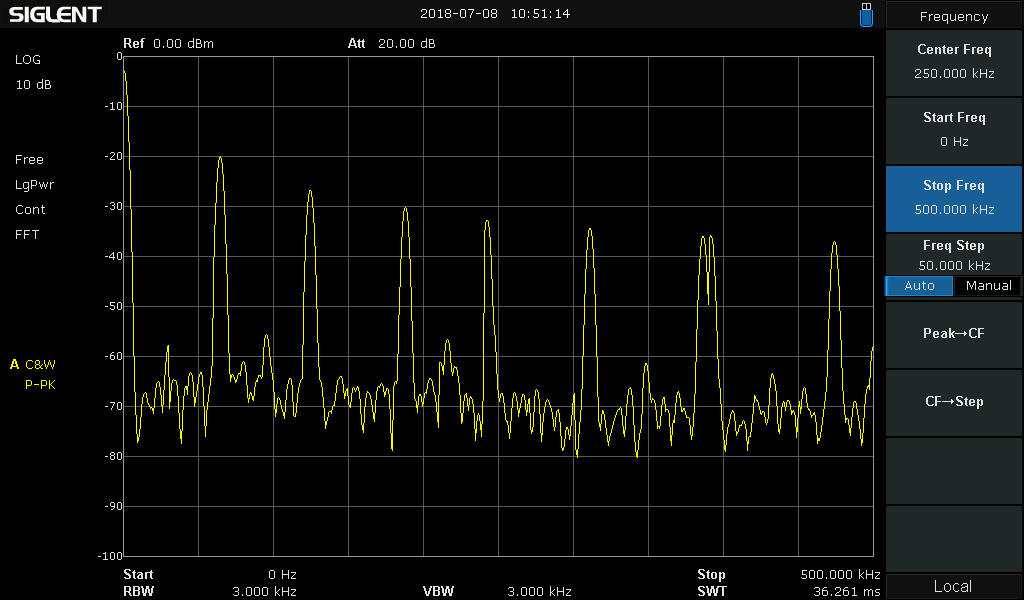
Task: Select the highlighted Stop Freq softkey
Action: coord(954,197)
